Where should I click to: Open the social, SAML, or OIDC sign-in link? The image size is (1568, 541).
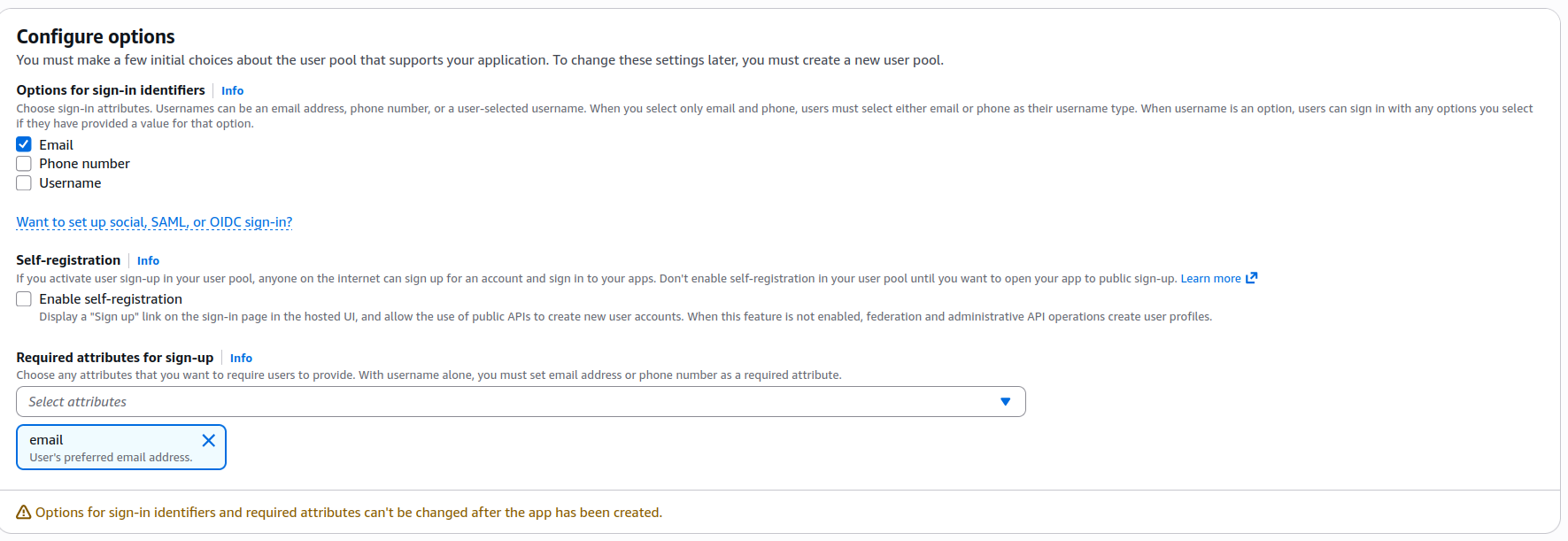[154, 222]
